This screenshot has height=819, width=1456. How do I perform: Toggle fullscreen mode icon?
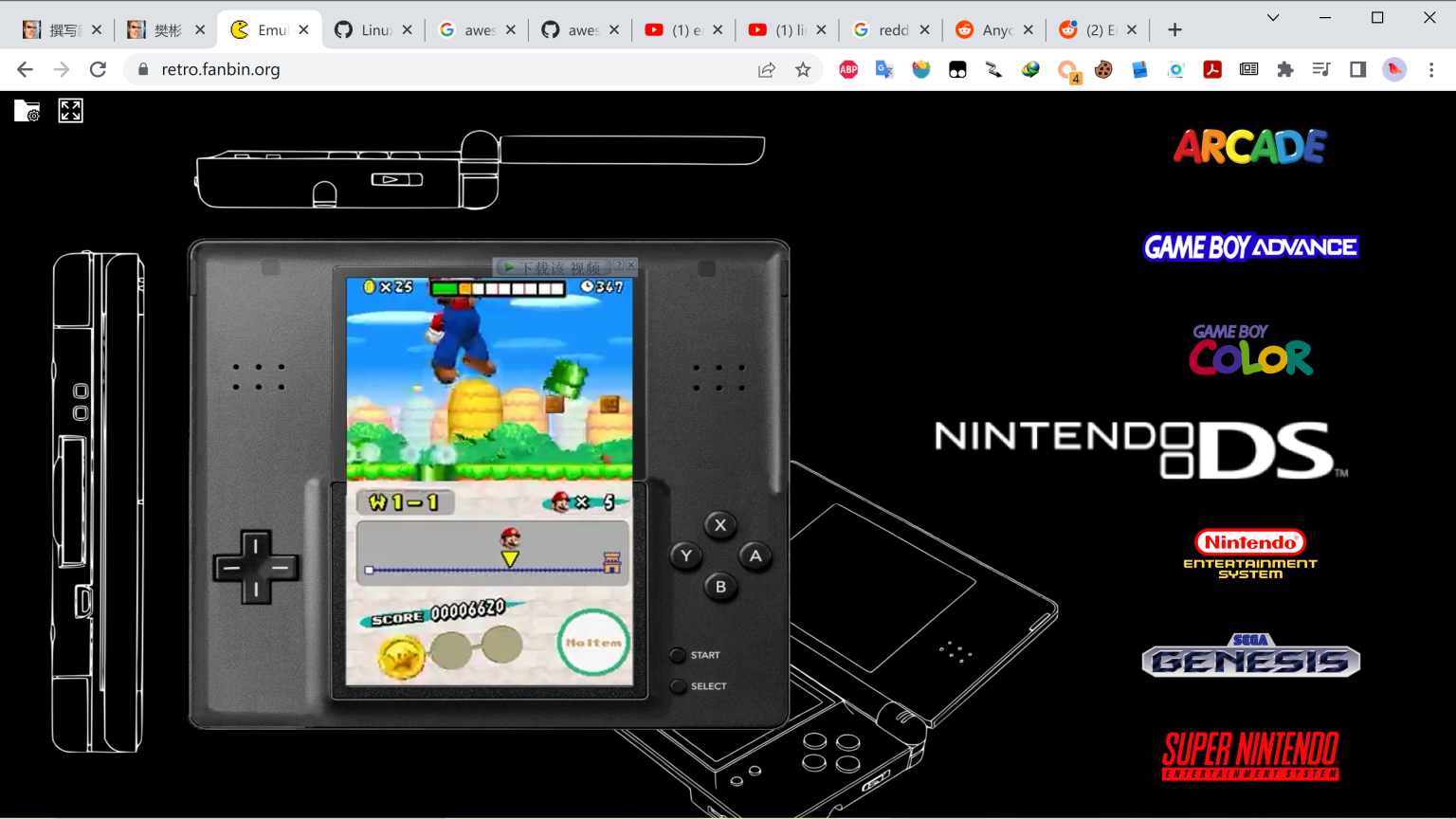(x=70, y=111)
